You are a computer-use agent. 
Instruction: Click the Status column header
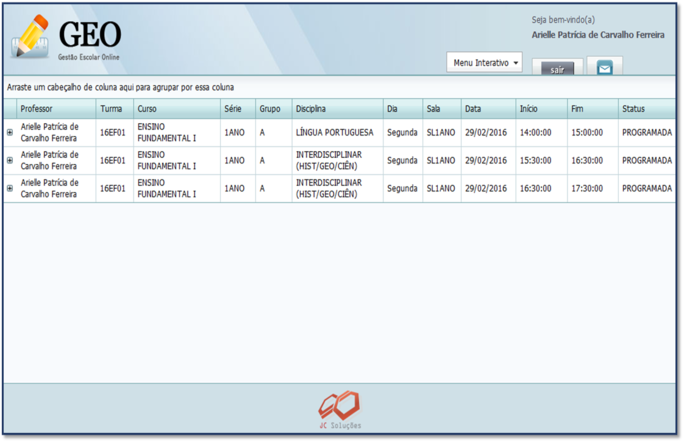(647, 109)
